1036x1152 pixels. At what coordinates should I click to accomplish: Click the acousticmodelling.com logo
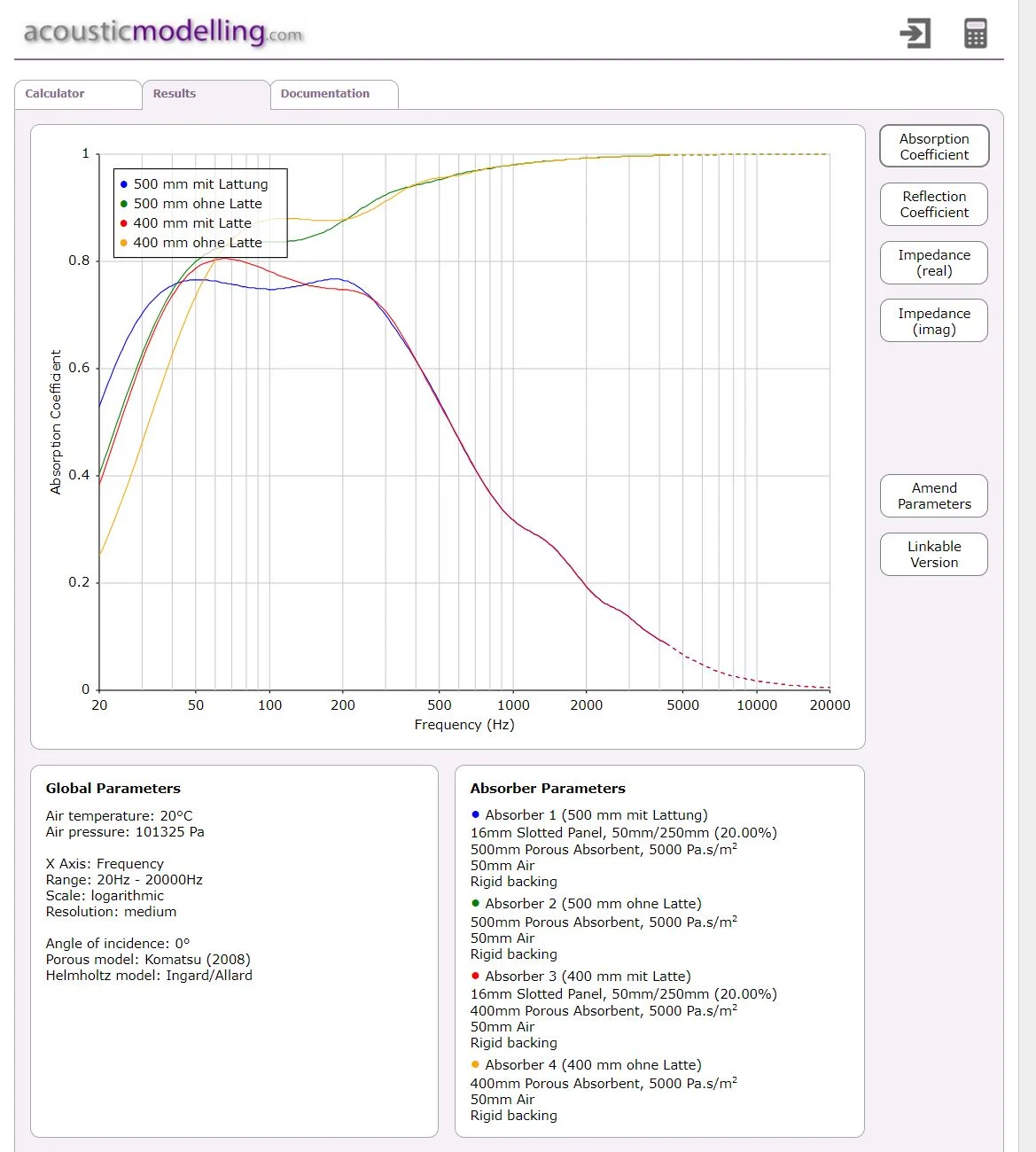point(163,33)
